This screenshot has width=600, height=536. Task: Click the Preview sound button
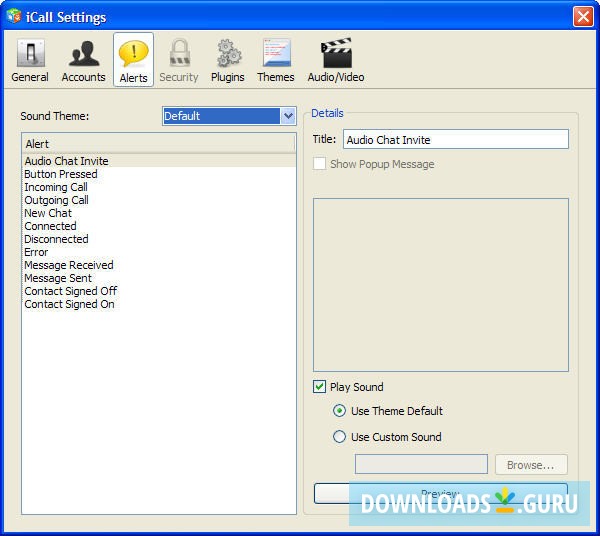point(440,494)
